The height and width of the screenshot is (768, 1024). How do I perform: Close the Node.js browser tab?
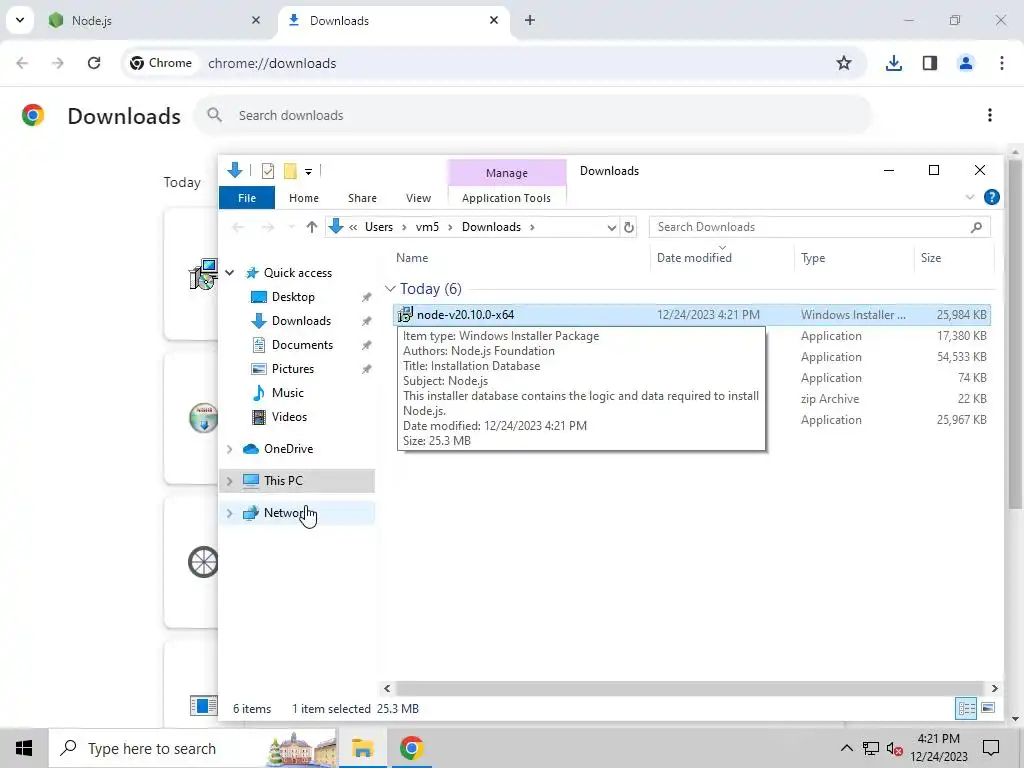256,20
